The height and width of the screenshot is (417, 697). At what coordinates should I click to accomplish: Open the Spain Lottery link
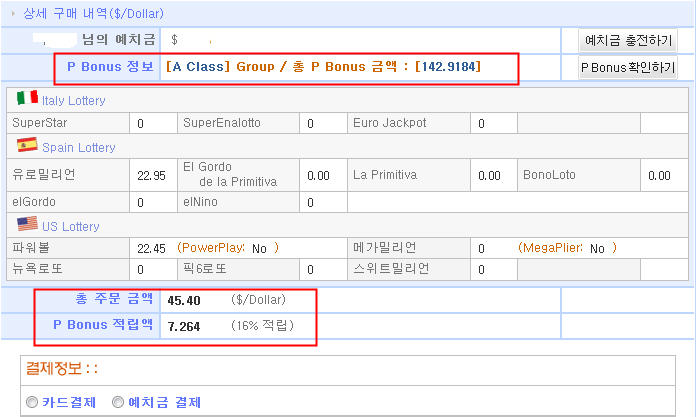79,148
